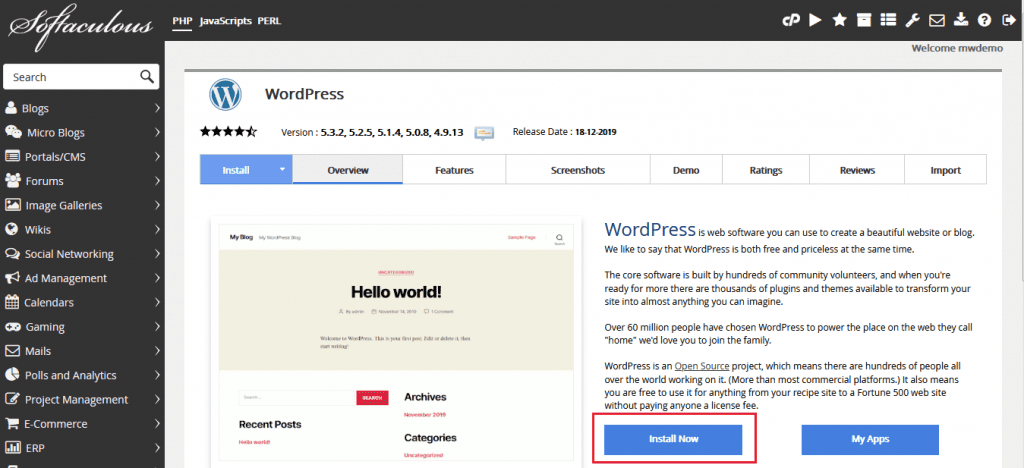The width and height of the screenshot is (1024, 468).
Task: Click the Micro Blogs chat bubbles icon
Action: coord(13,133)
